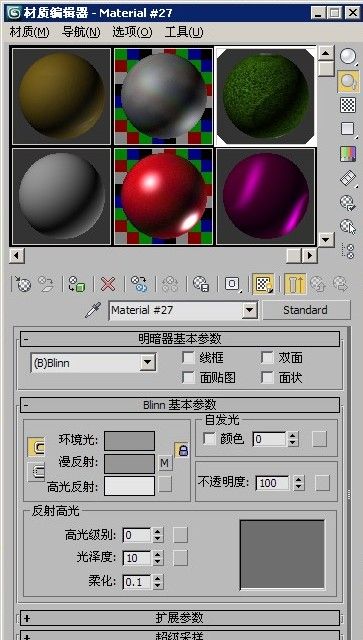Screen dimensions: 363x640
Task: Toggle the ambient-diffuse color lock button
Action: point(36,447)
